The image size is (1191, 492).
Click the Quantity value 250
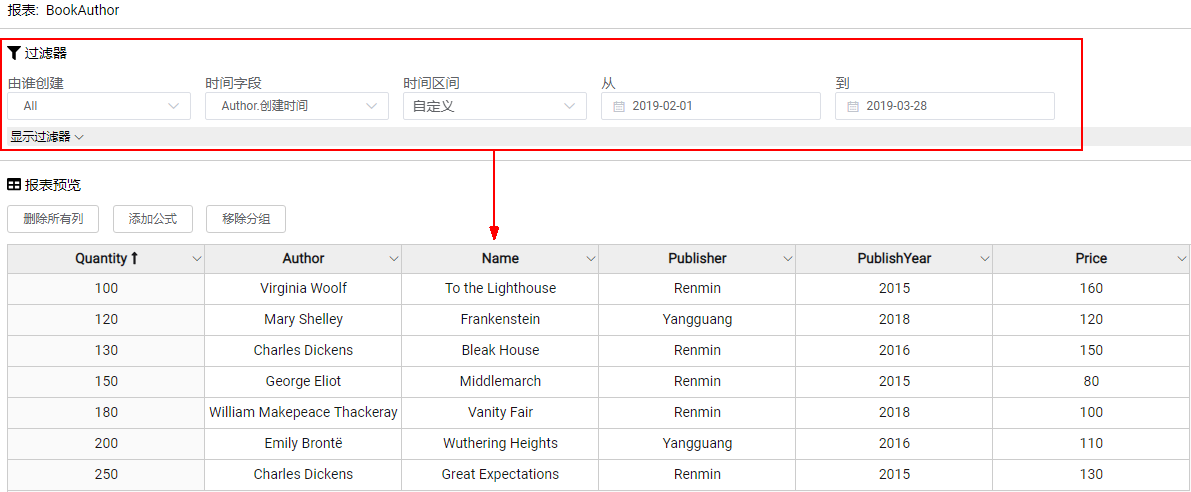pos(106,475)
